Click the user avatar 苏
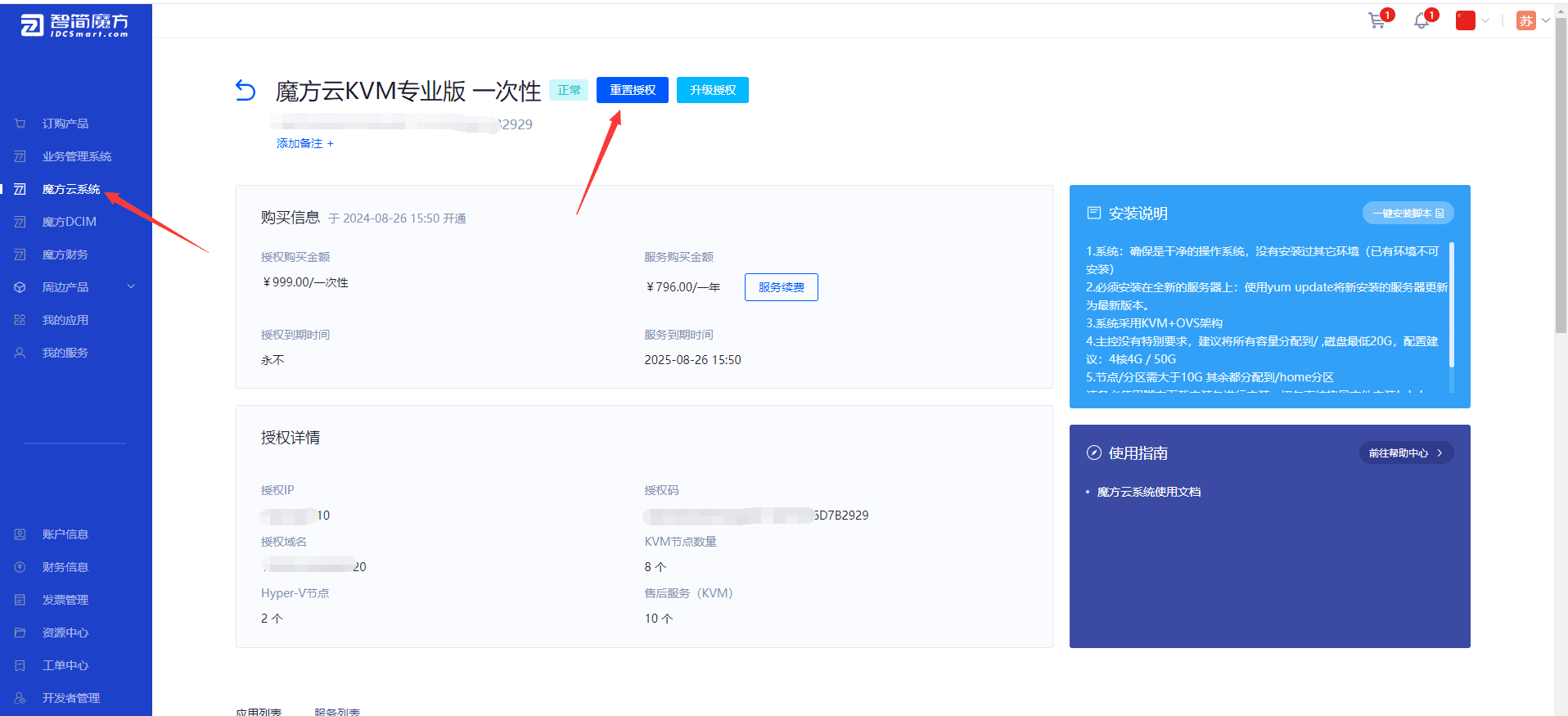1568x716 pixels. click(x=1526, y=20)
